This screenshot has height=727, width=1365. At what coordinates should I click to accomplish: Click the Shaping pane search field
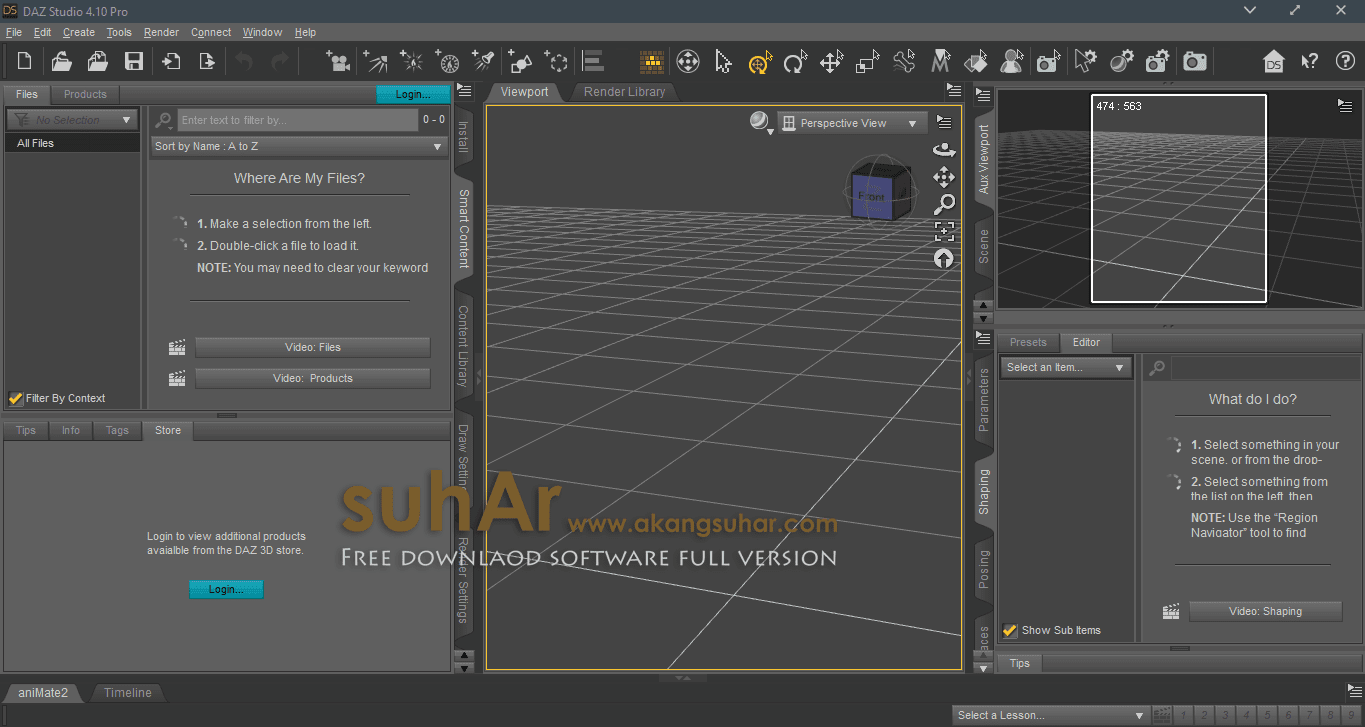click(x=1266, y=367)
